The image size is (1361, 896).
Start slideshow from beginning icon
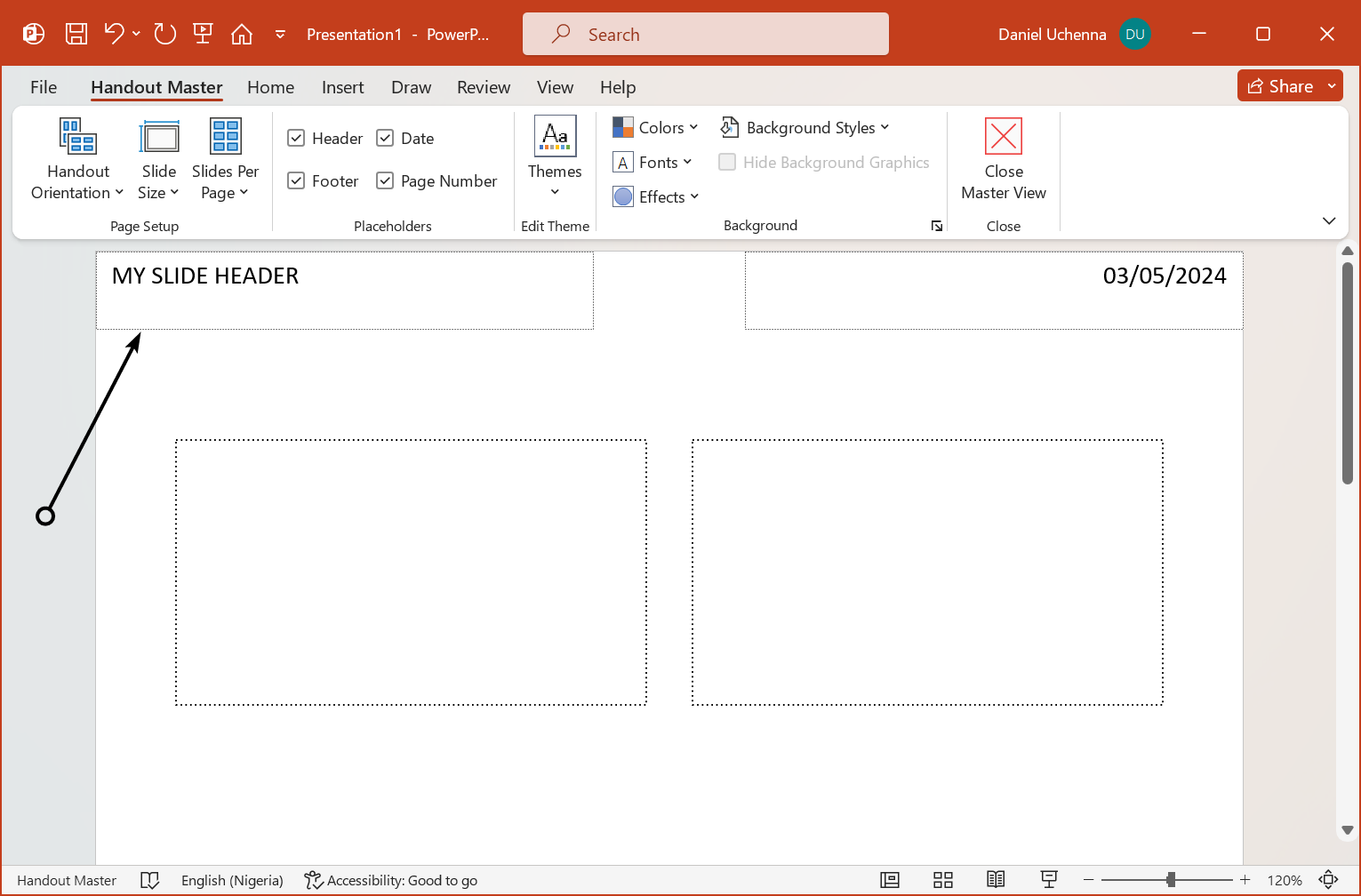click(203, 34)
